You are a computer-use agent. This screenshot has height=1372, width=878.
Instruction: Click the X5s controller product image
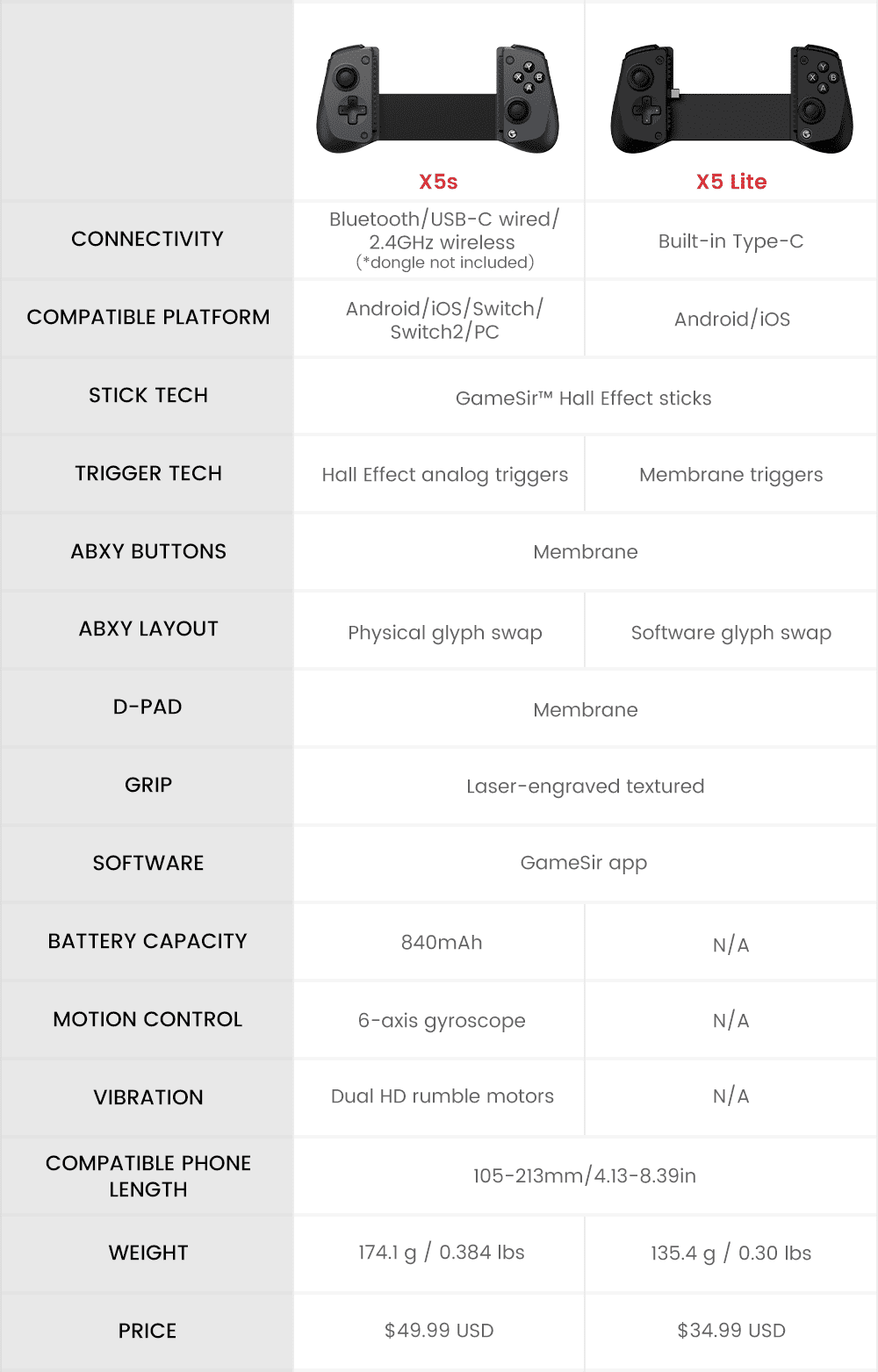click(x=438, y=98)
